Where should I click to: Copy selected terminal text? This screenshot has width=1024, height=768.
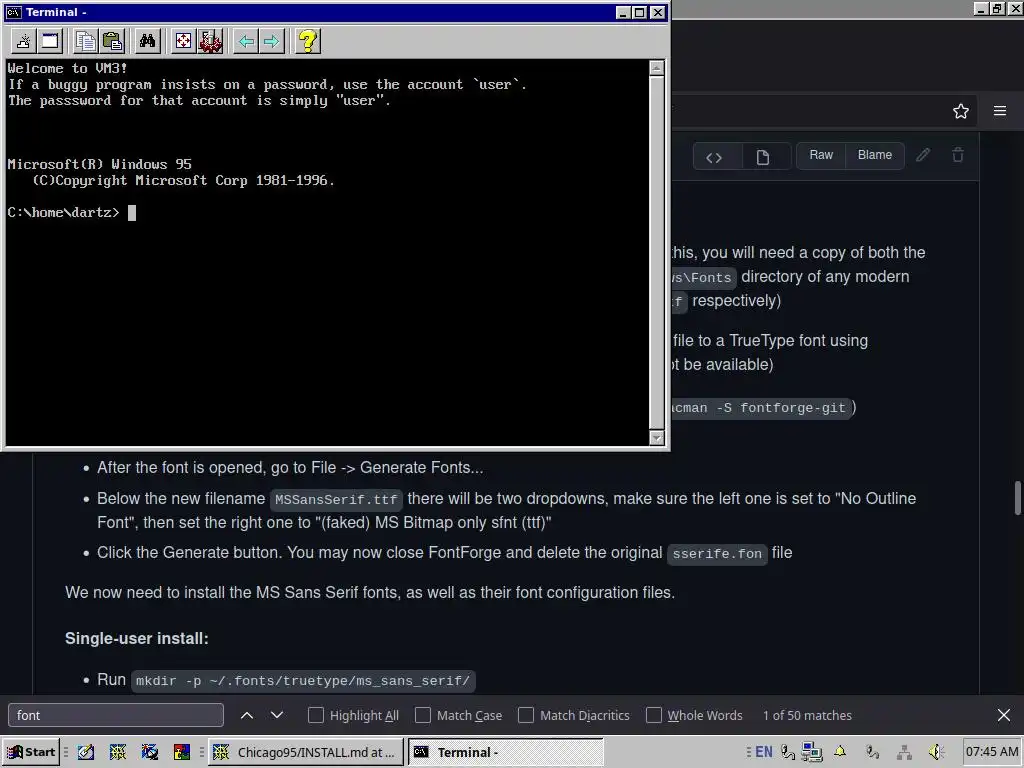coord(85,41)
